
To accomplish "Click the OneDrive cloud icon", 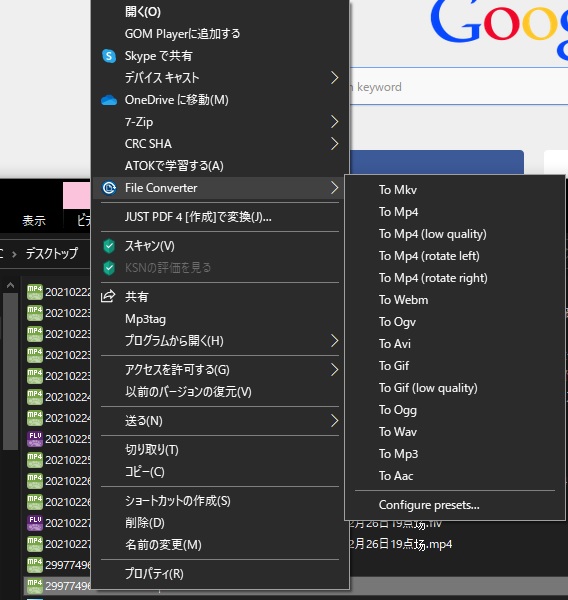I will pos(109,100).
